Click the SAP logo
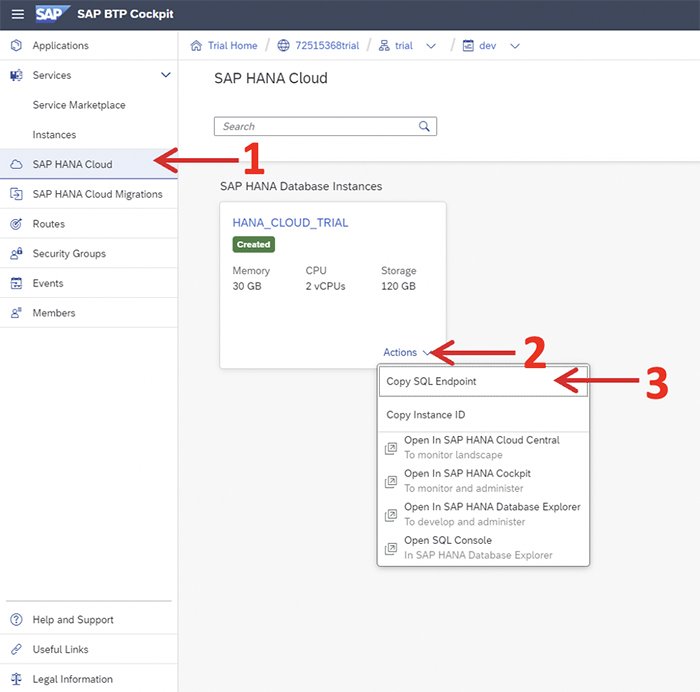Screen dimensions: 700x692 tap(52, 14)
